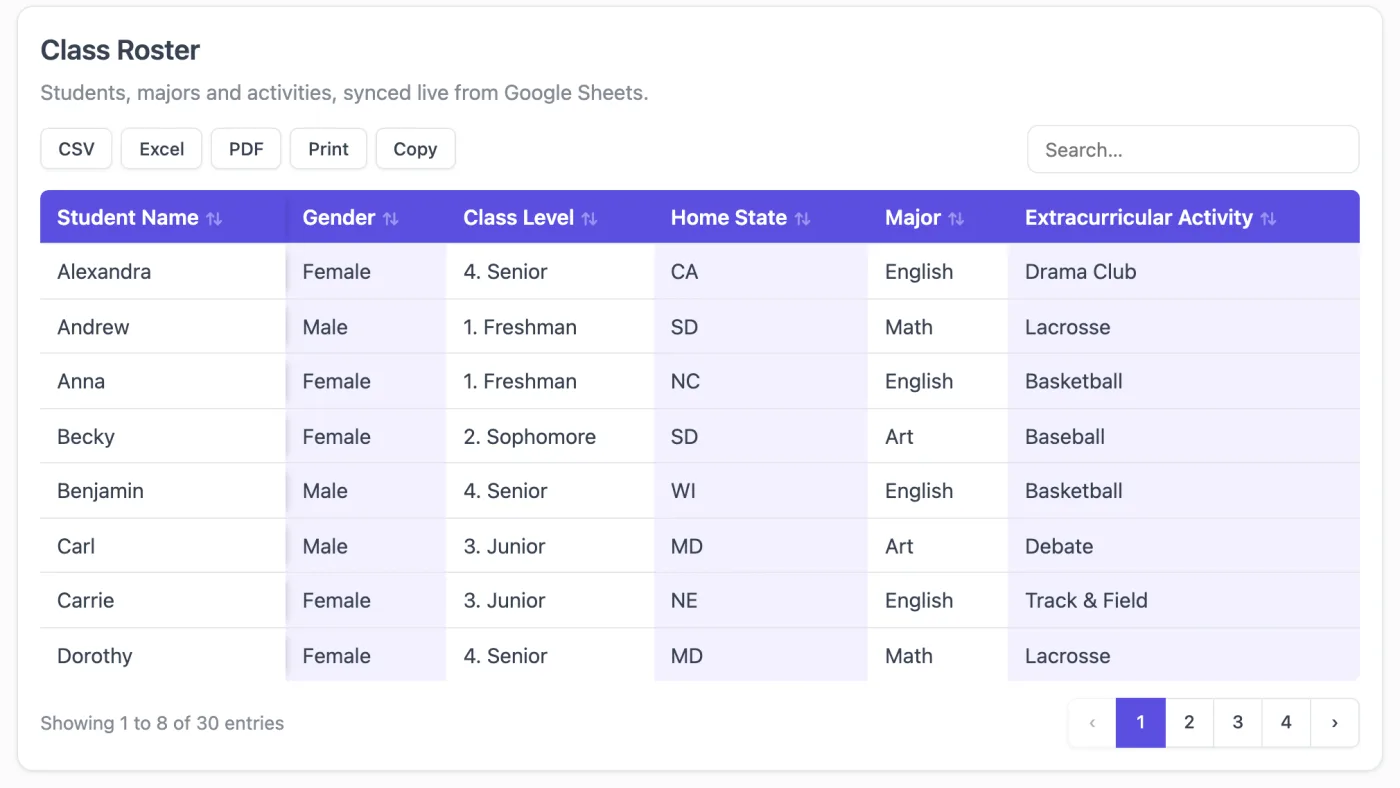
Task: Jump to page 2 of entries
Action: click(1189, 723)
